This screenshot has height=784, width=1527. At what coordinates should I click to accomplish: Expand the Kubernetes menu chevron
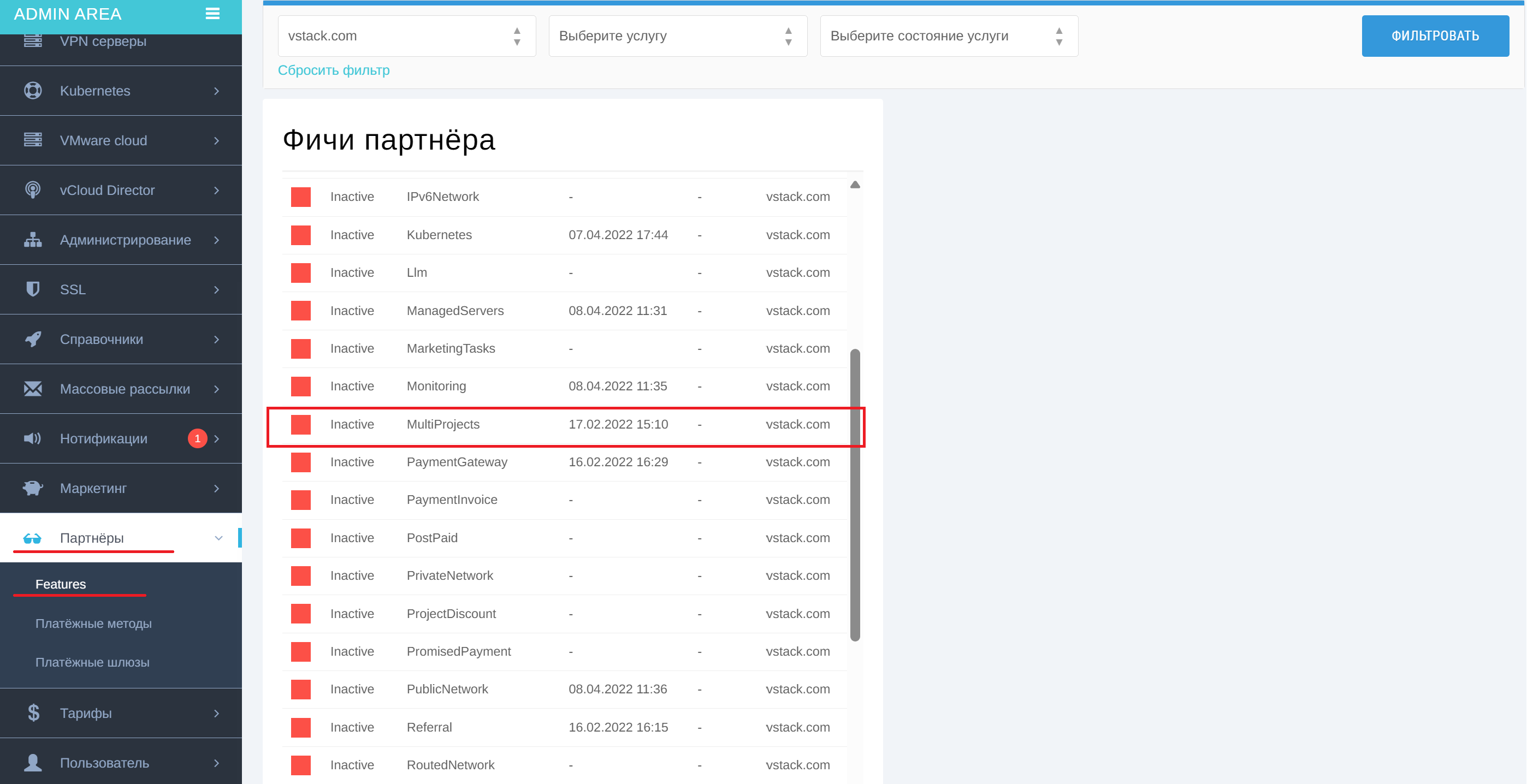point(216,91)
